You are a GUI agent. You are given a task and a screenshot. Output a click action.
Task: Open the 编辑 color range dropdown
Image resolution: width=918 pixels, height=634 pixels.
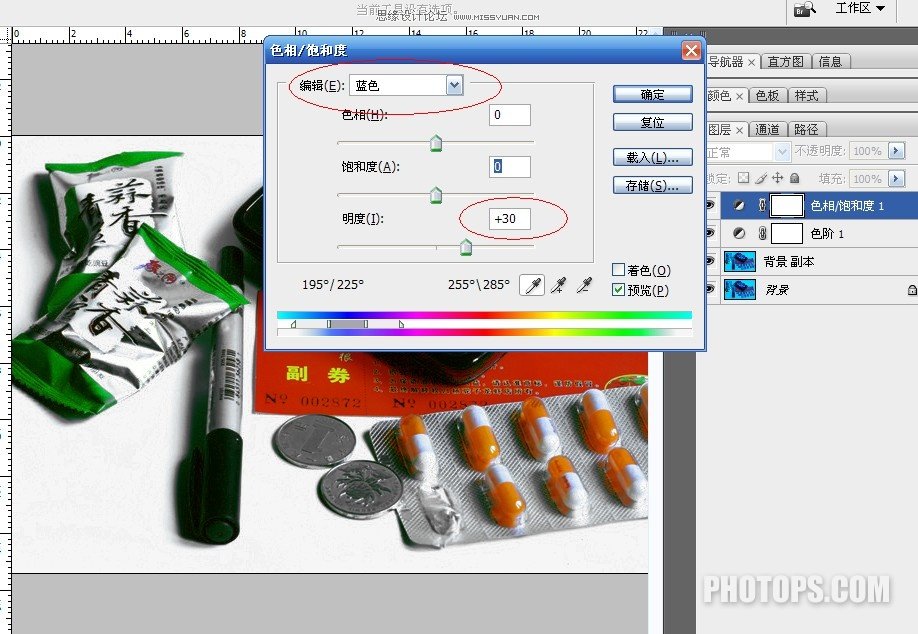click(454, 85)
